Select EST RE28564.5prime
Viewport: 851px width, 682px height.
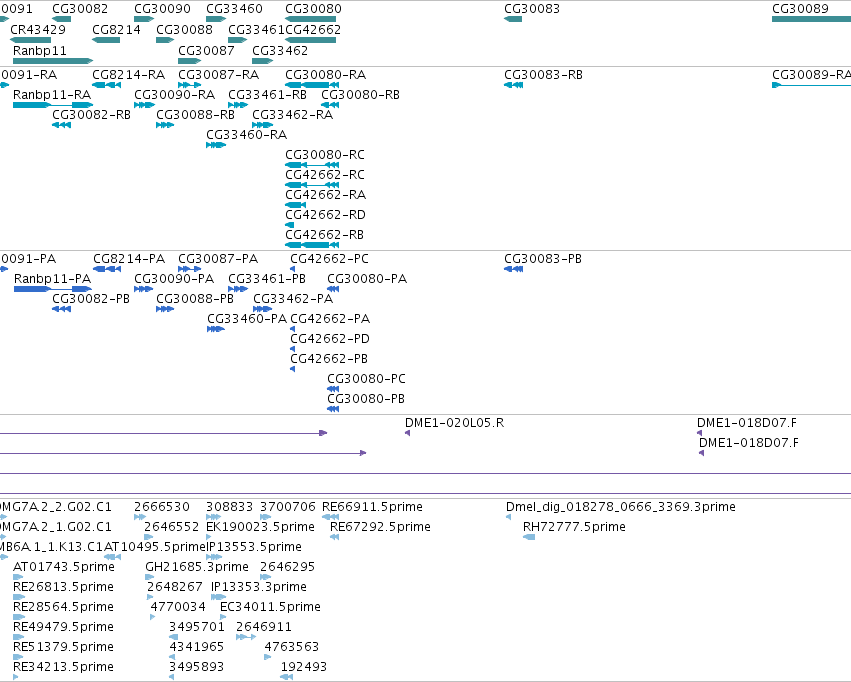63,607
